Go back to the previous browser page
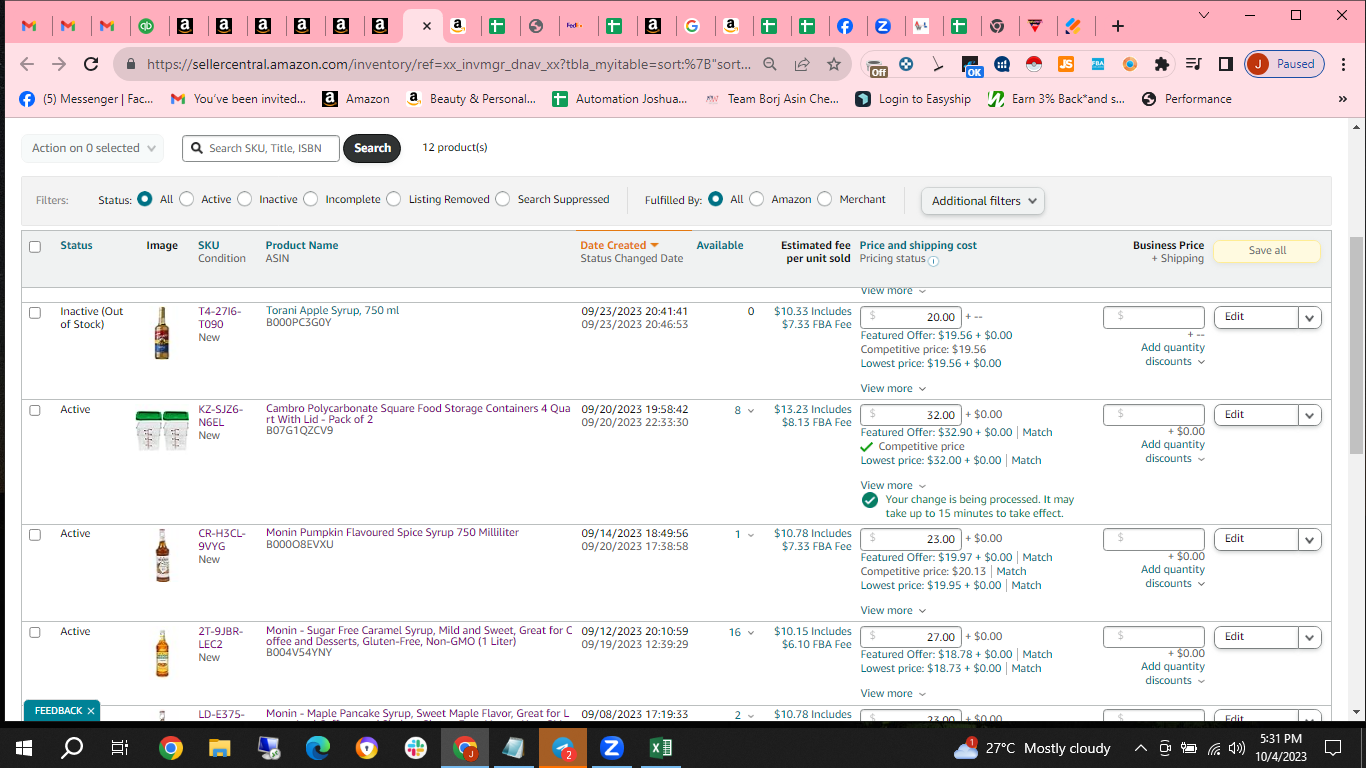Screen dimensions: 1366x768 pos(27,64)
